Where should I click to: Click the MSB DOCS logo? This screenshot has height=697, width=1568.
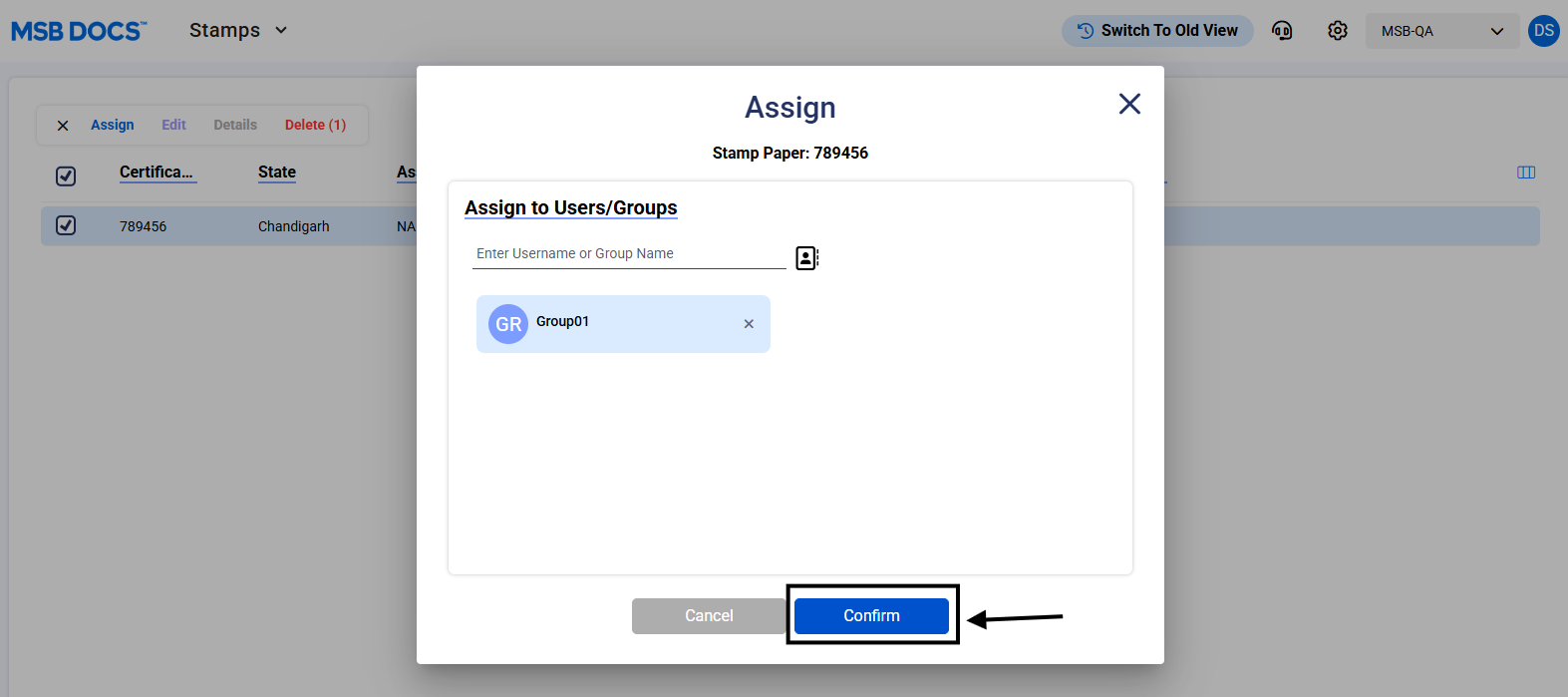79,31
